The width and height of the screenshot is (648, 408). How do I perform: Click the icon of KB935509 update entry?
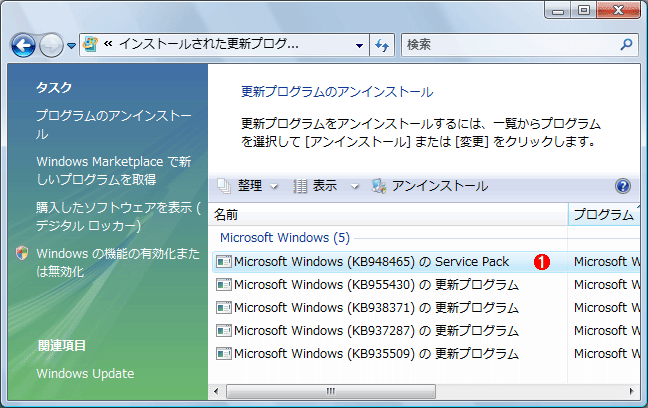click(224, 354)
